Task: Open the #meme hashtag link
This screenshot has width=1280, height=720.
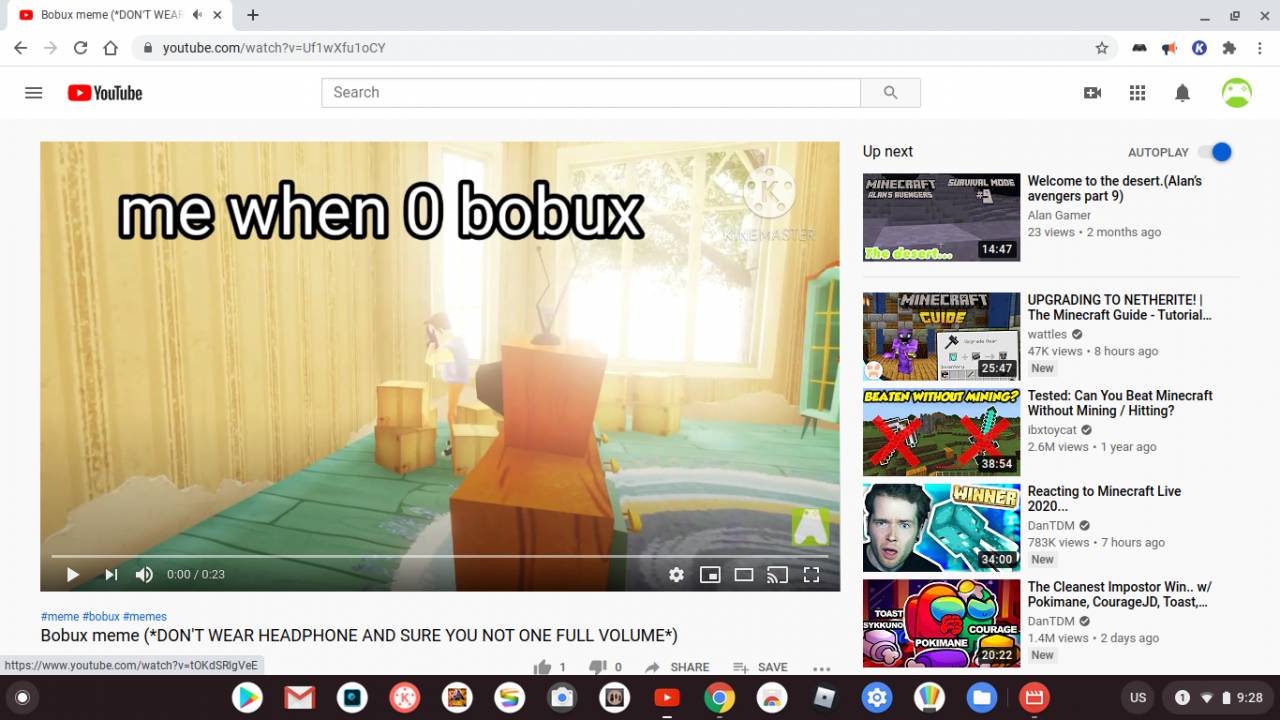Action: pyautogui.click(x=60, y=617)
